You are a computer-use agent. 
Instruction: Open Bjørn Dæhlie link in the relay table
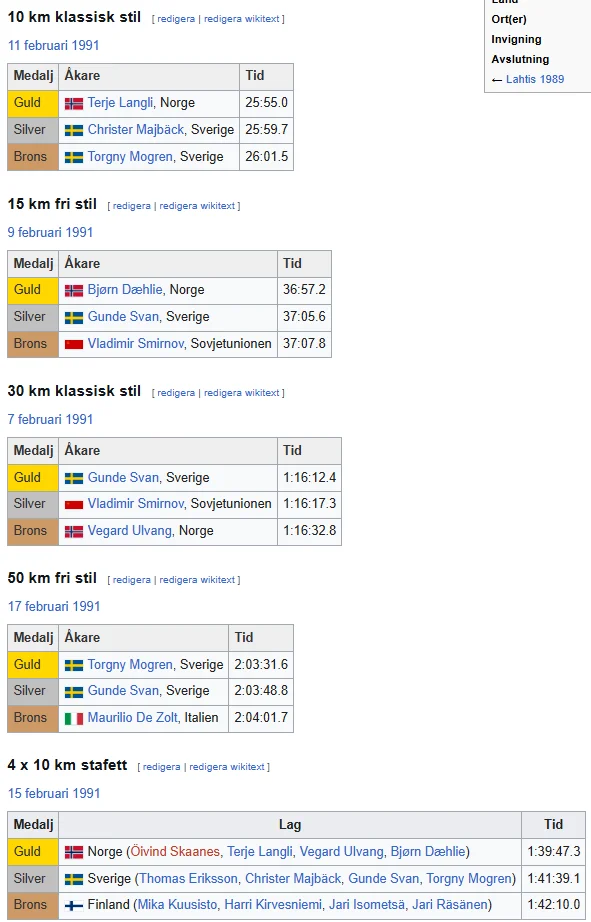tap(428, 851)
